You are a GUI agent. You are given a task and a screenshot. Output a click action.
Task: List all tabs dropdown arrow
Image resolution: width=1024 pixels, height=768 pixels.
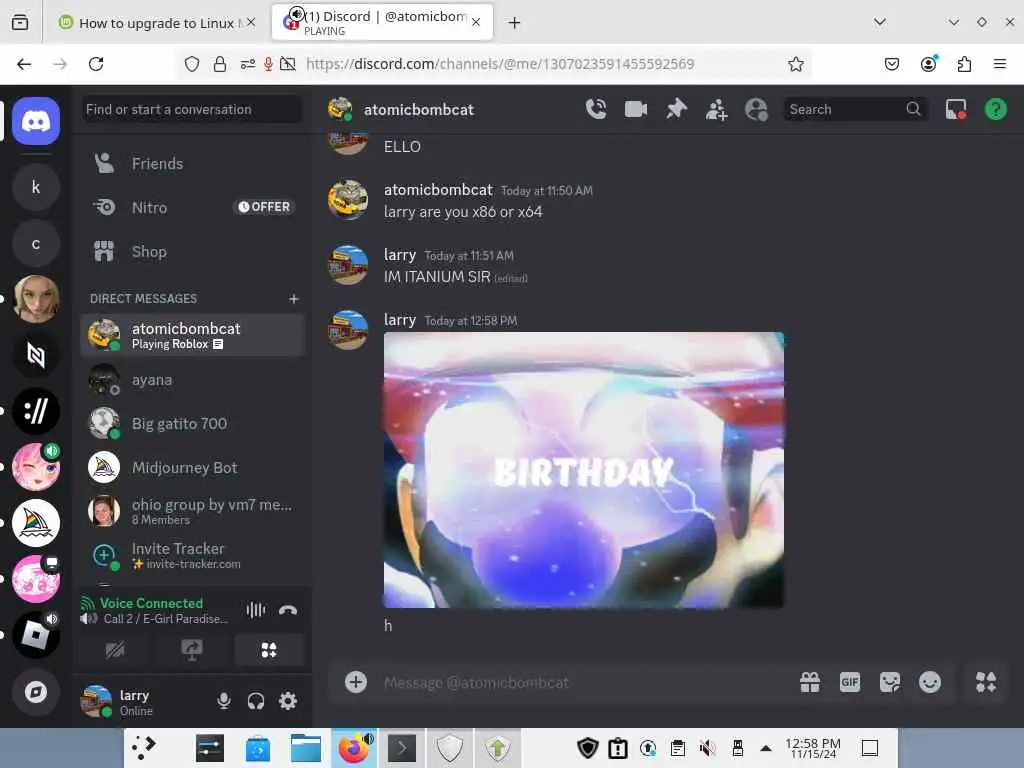coord(880,22)
